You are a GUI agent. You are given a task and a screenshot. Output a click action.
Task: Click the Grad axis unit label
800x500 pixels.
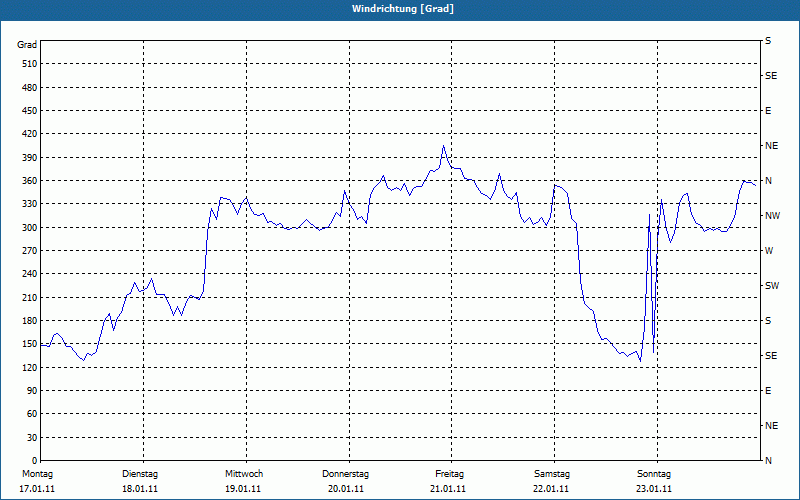click(x=27, y=45)
